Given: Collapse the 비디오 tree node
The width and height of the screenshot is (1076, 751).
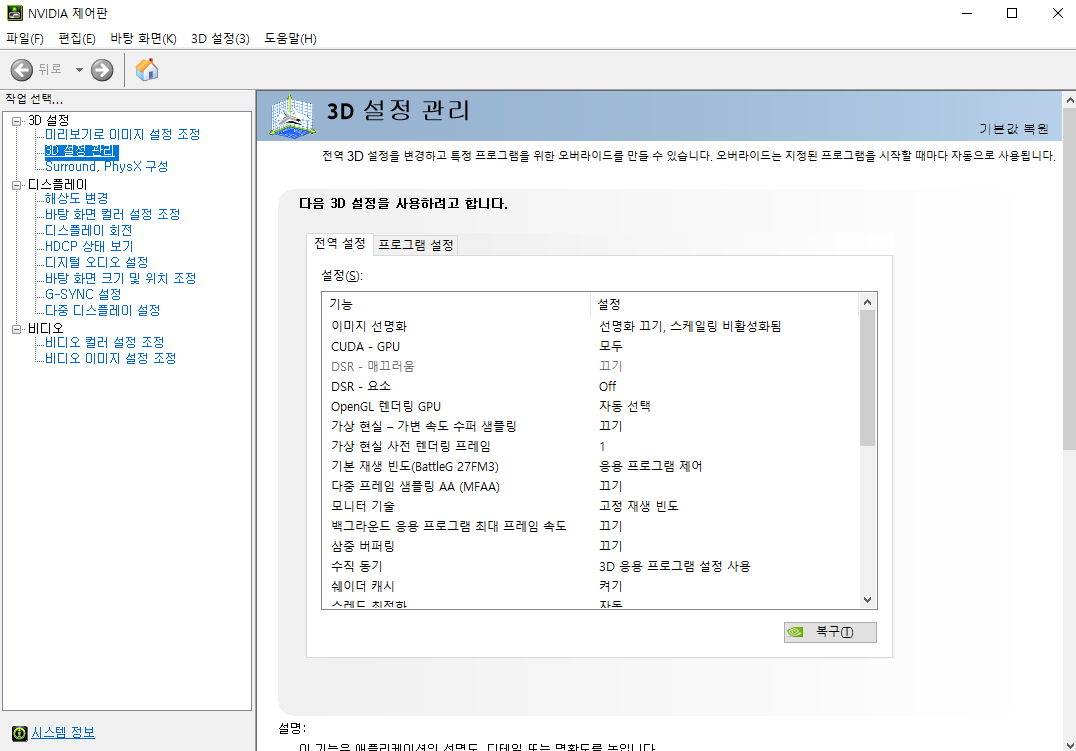Looking at the screenshot, I should tap(16, 329).
